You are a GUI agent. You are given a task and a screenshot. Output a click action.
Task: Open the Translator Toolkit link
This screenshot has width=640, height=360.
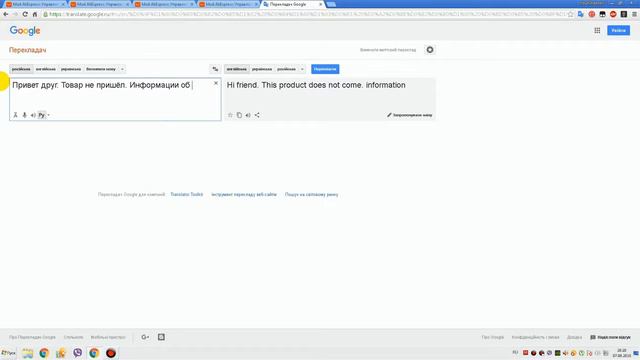click(187, 194)
